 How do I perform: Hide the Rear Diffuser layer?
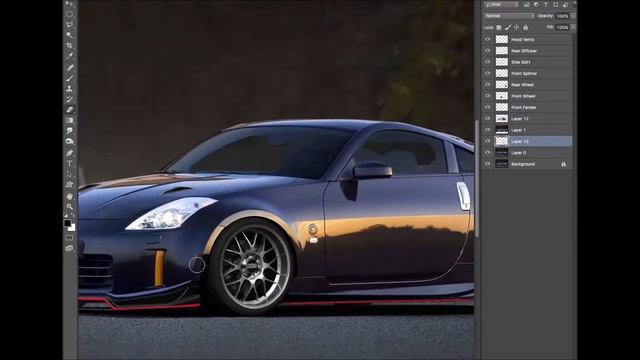487,51
